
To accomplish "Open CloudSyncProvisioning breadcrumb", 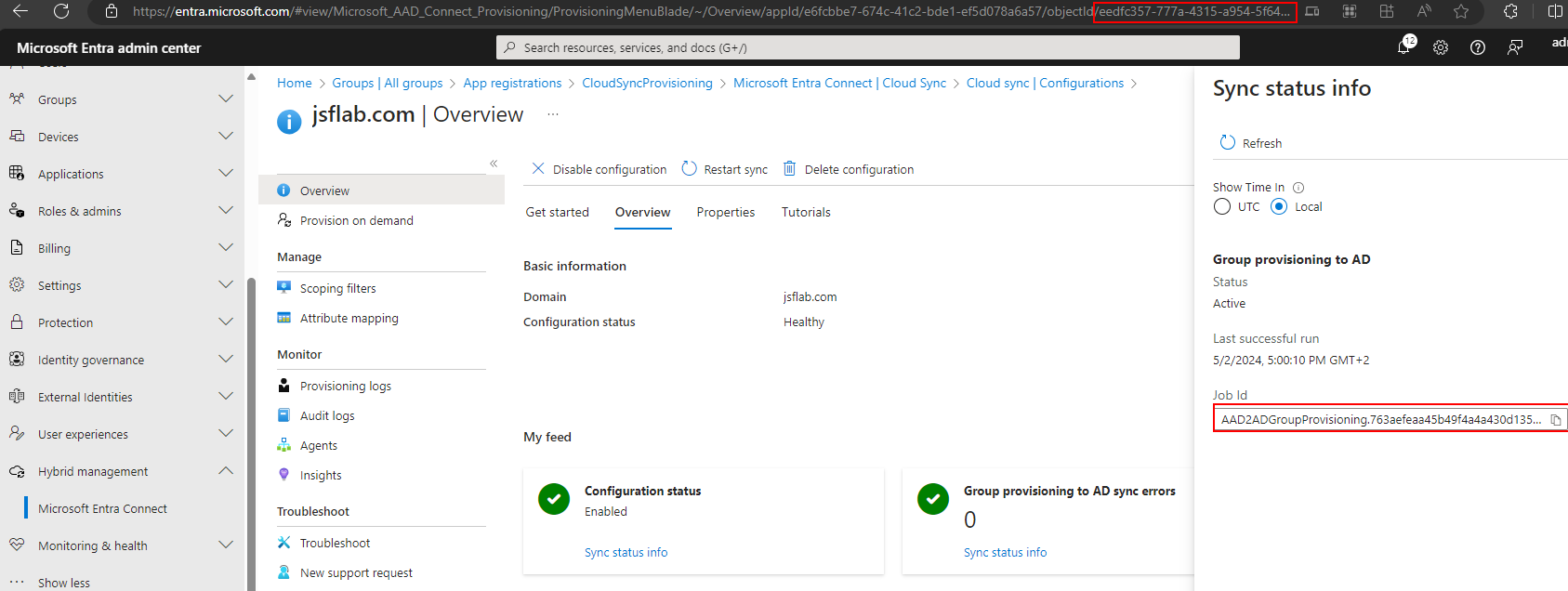I will point(647,83).
